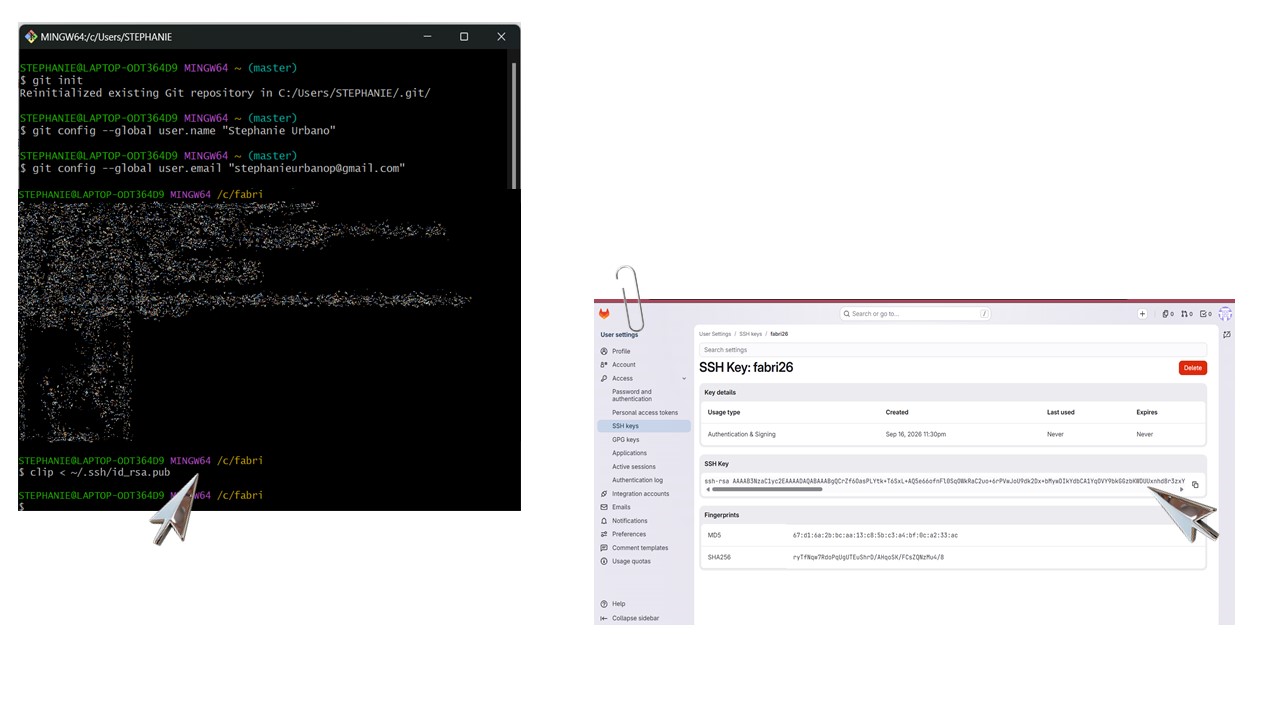Open Integration accounts in sidebar
The height and width of the screenshot is (720, 1280).
pos(640,494)
